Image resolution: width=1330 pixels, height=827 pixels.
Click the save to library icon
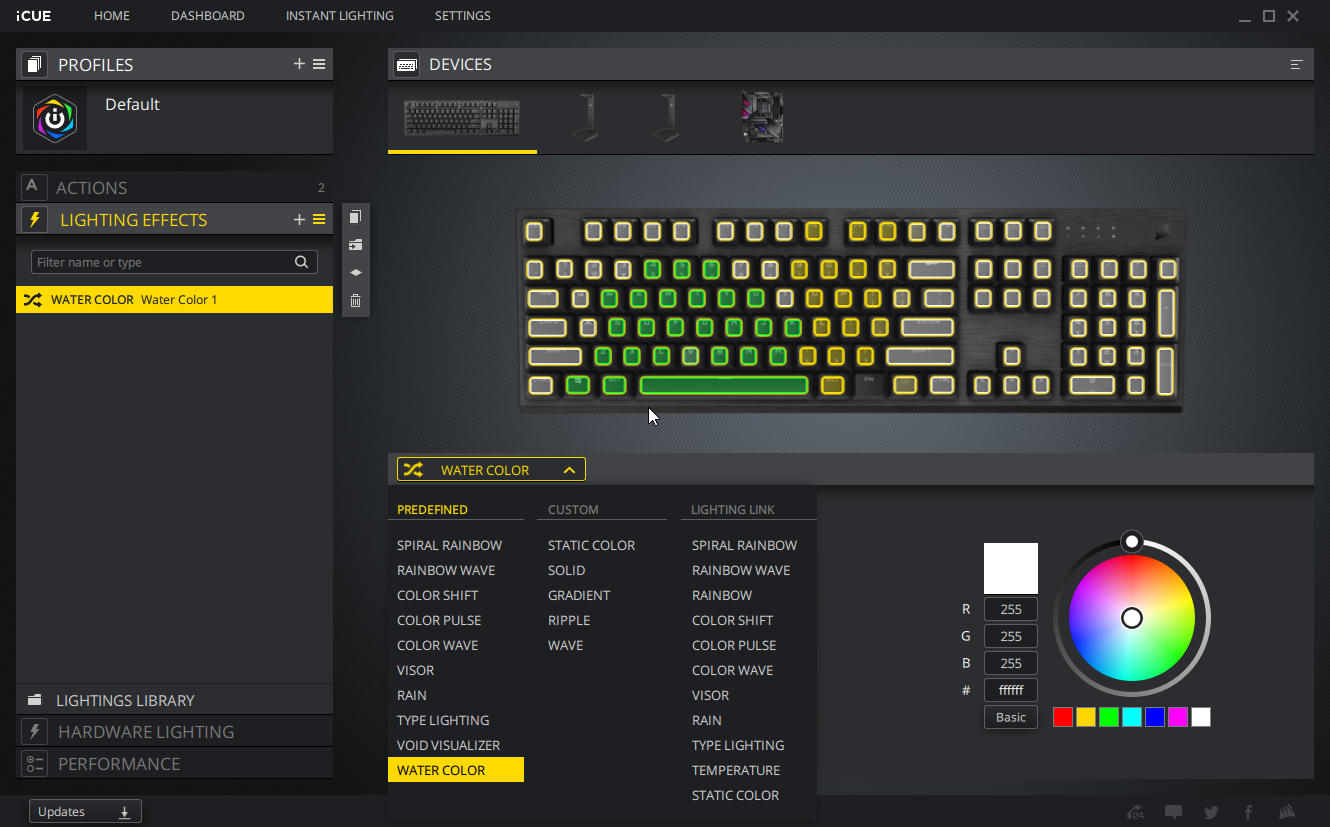pos(355,244)
